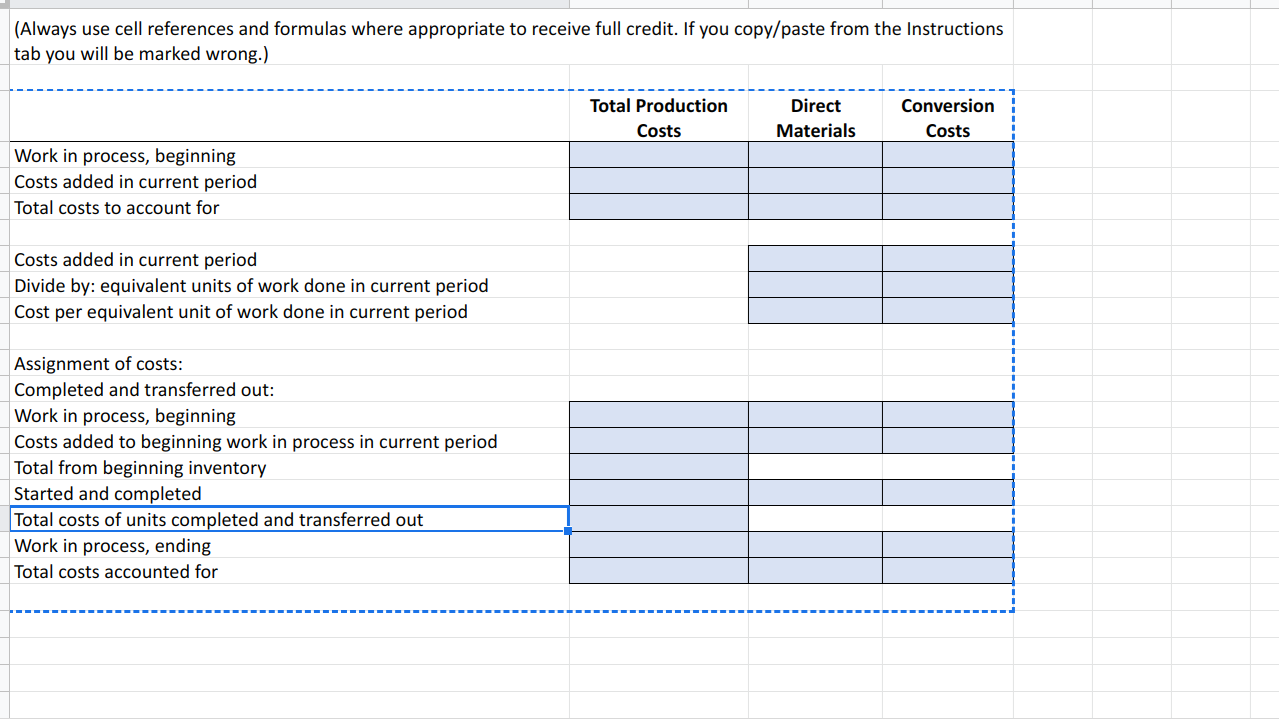The height and width of the screenshot is (719, 1279).
Task: Click the Total from beginning inventory label
Action: pyautogui.click(x=140, y=467)
